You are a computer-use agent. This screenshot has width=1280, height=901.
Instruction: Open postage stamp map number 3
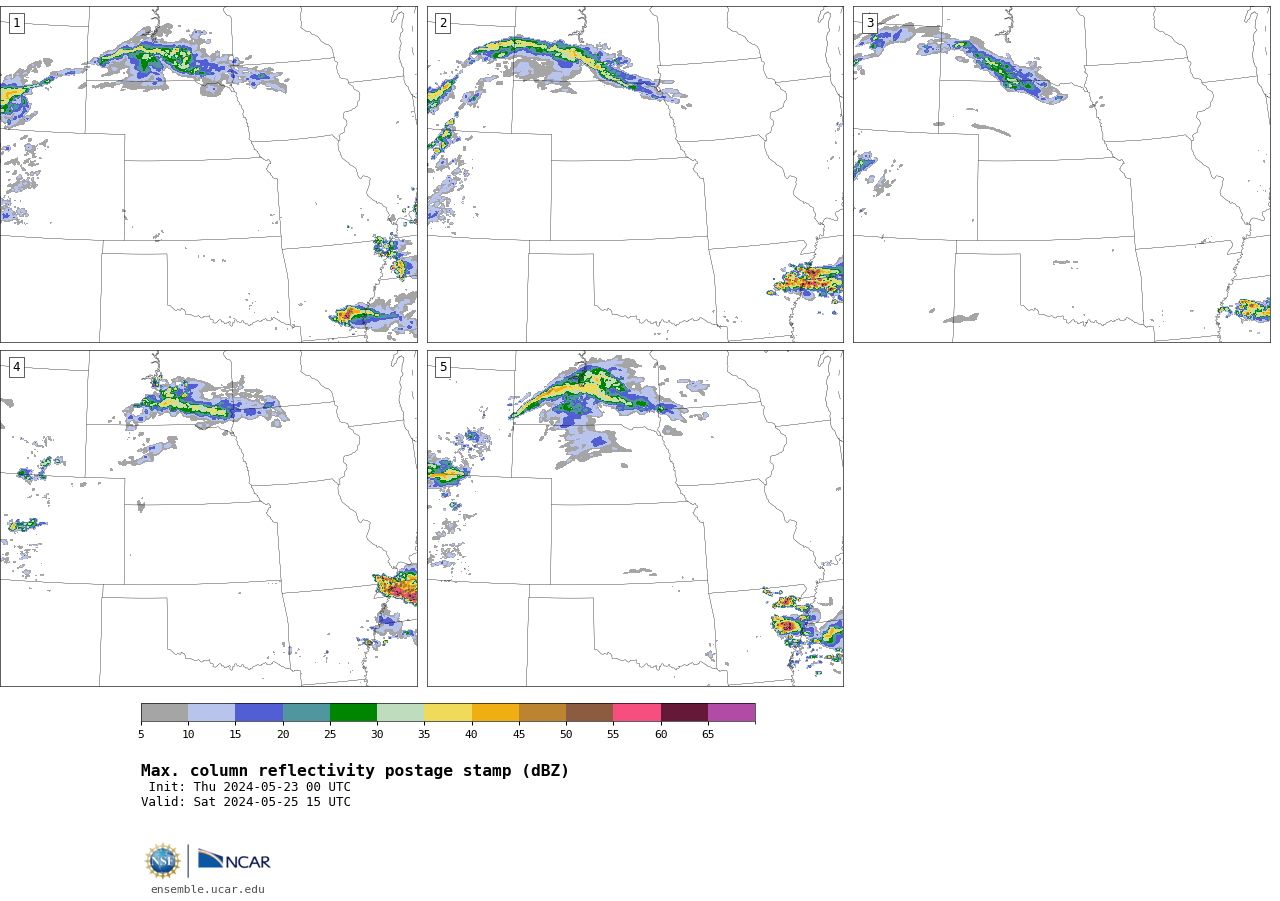[x=1061, y=174]
